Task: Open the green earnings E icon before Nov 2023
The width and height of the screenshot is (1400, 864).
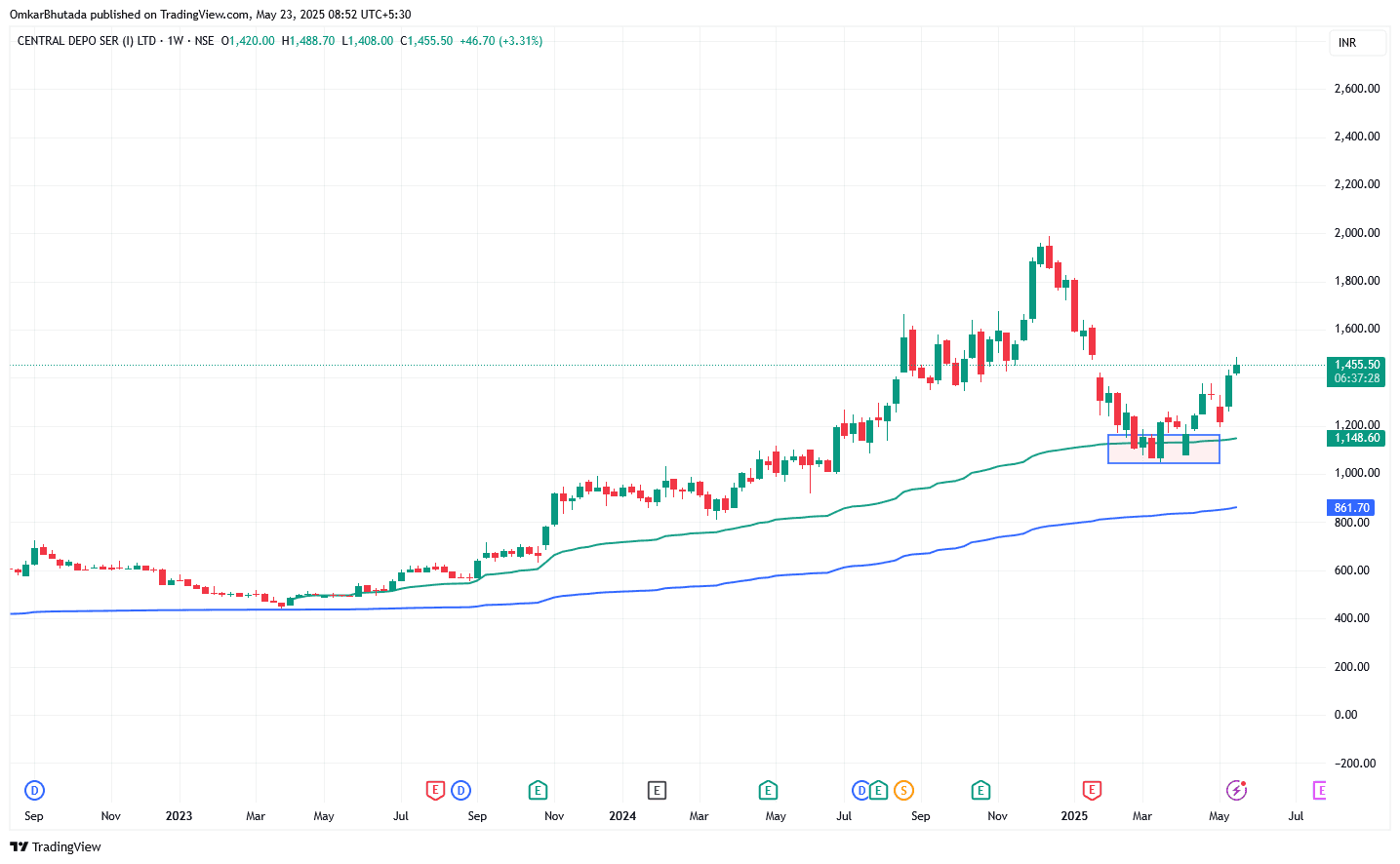Action: click(538, 790)
